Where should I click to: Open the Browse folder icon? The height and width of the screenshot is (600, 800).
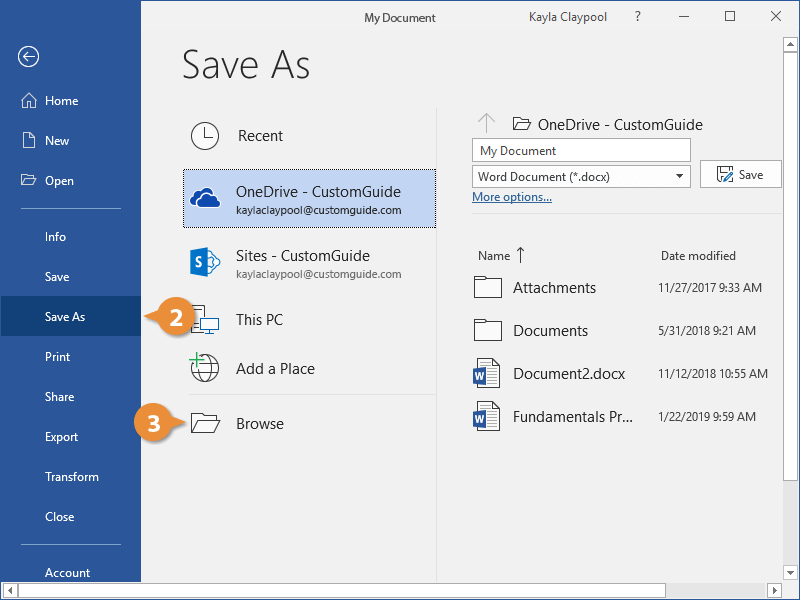tap(205, 424)
